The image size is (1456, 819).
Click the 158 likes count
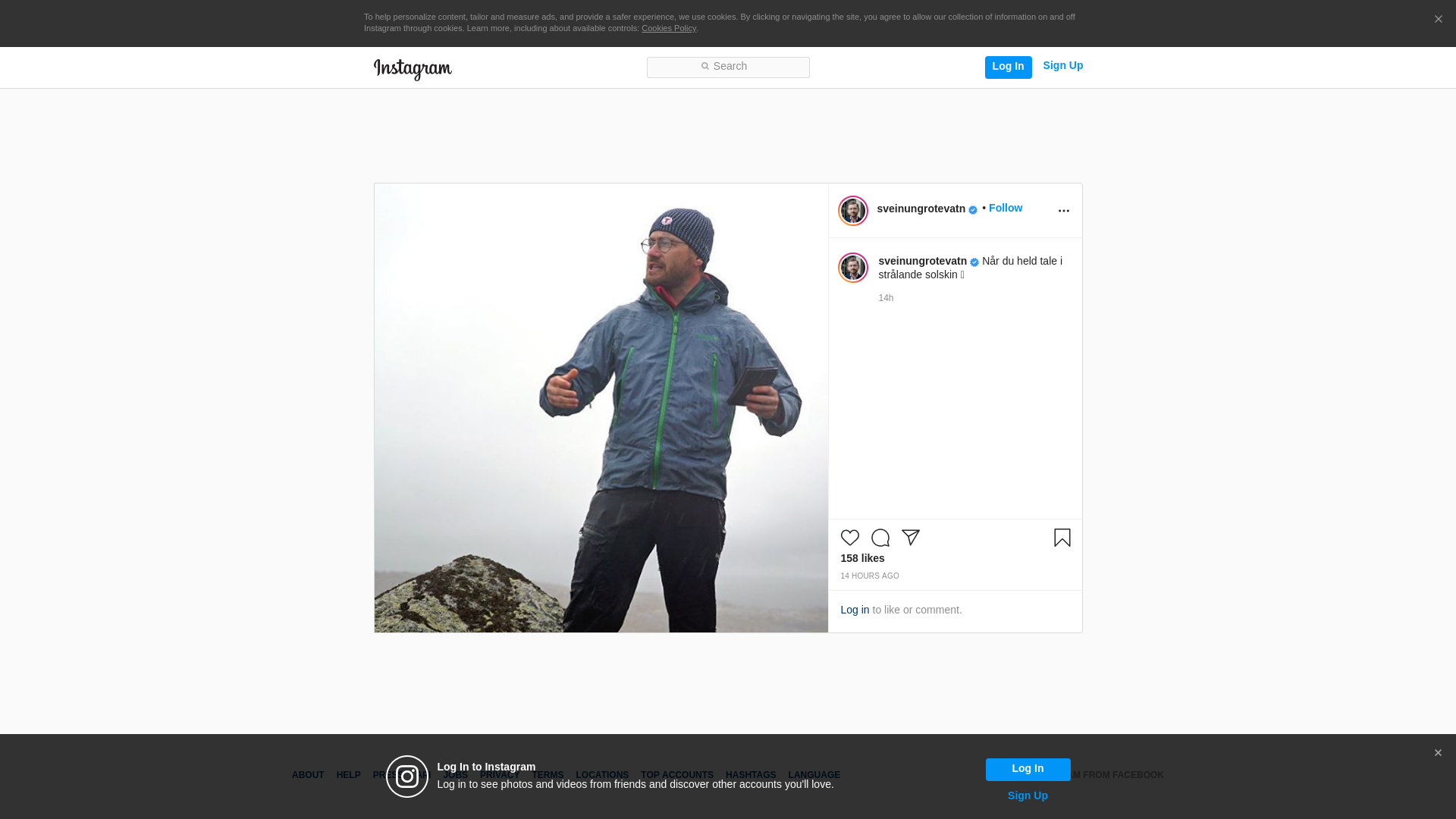tap(862, 558)
